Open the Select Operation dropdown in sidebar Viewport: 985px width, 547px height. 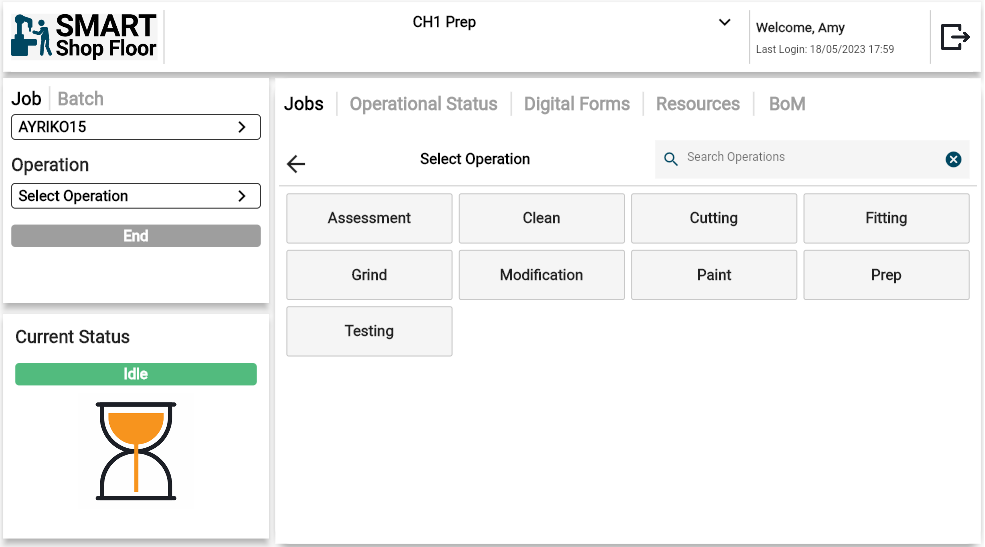[135, 196]
